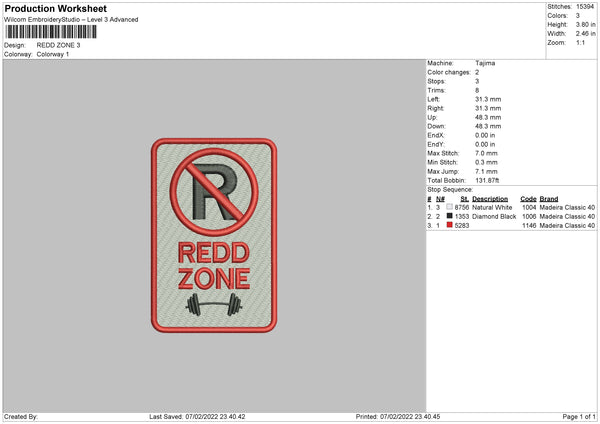Click the Colorway 1 value
This screenshot has width=600, height=424.
52,53
